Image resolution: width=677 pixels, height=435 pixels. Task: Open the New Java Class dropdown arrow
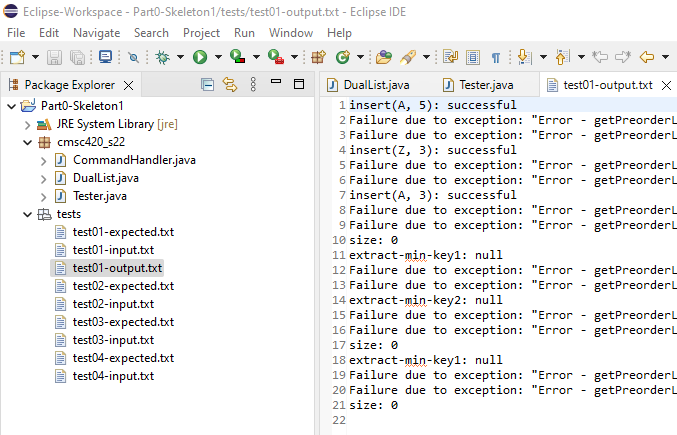tap(361, 57)
